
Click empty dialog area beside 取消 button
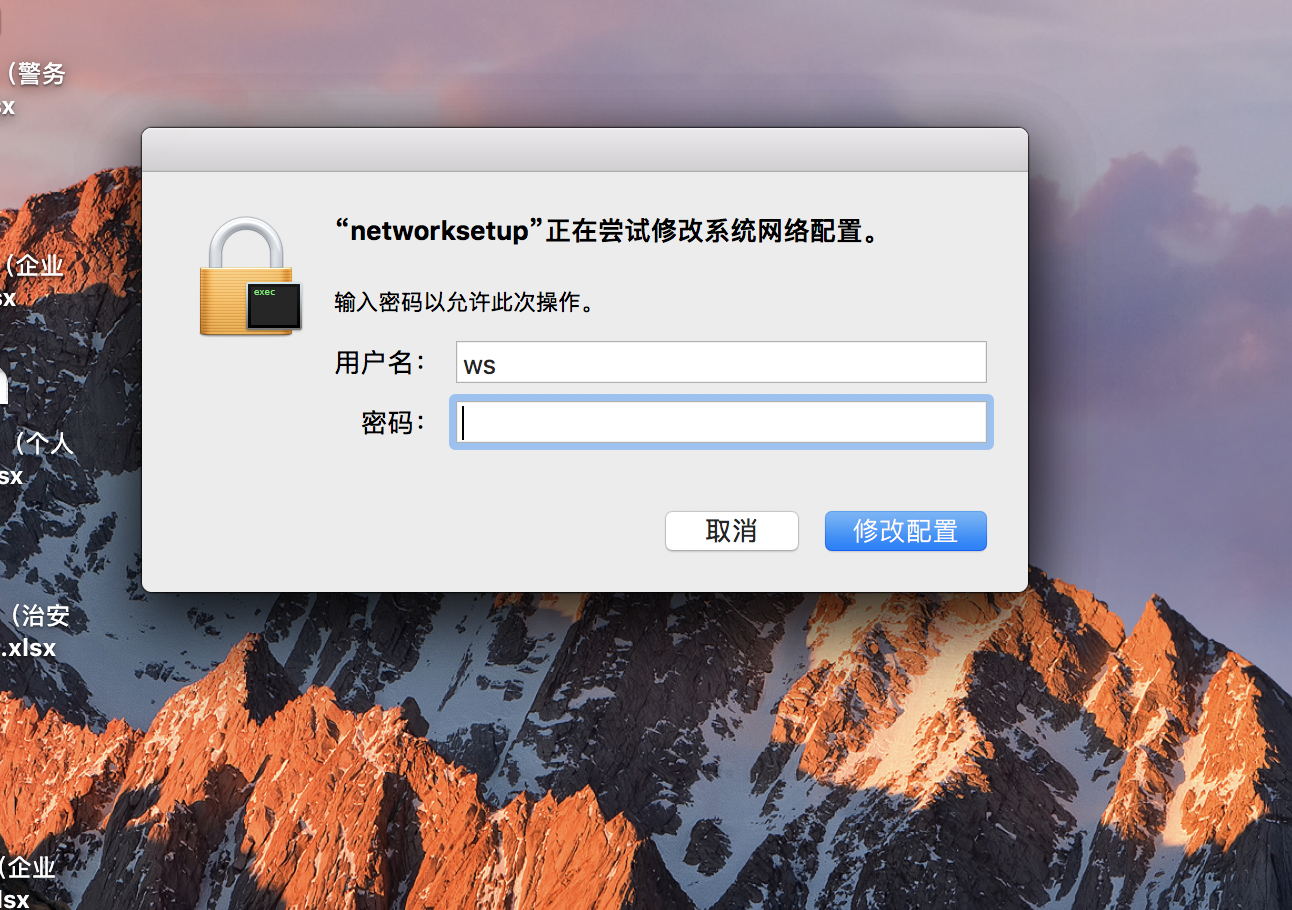pyautogui.click(x=400, y=531)
